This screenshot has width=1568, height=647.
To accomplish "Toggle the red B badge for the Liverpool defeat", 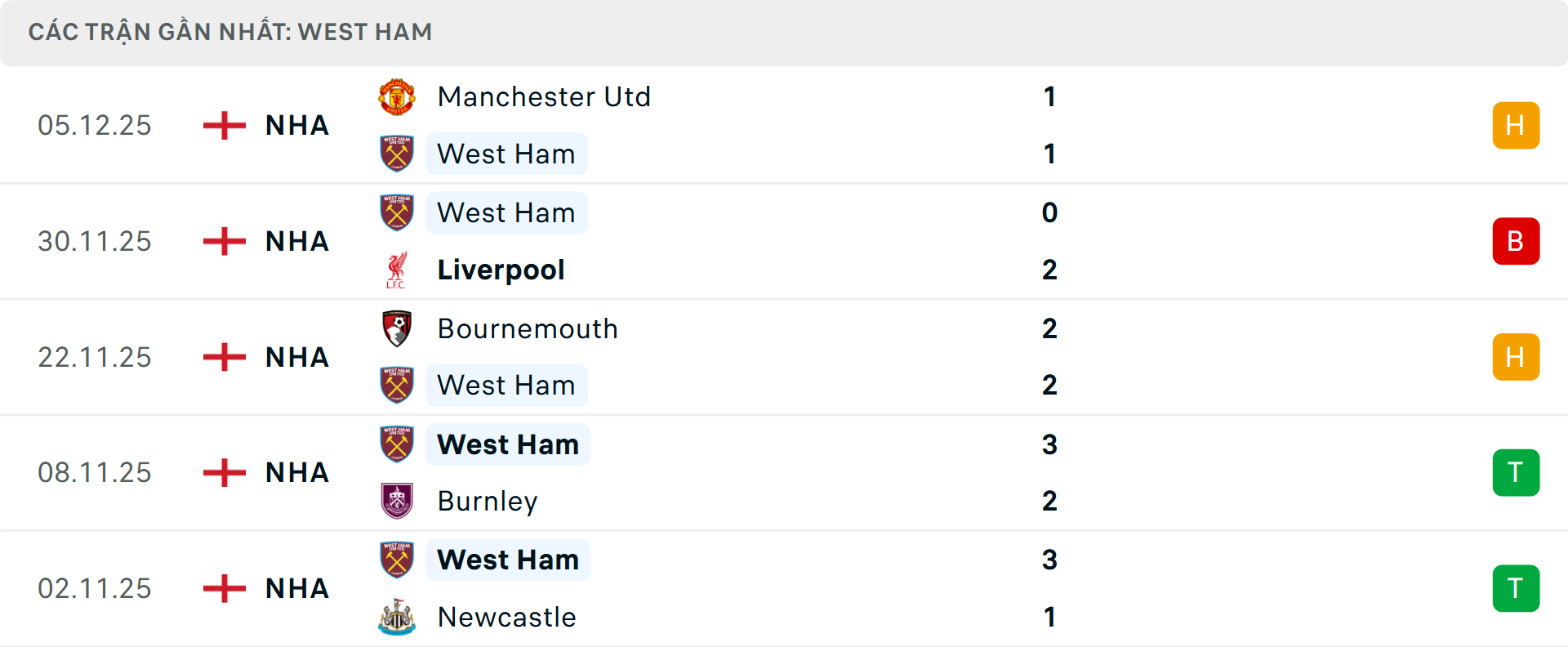I will [x=1516, y=241].
